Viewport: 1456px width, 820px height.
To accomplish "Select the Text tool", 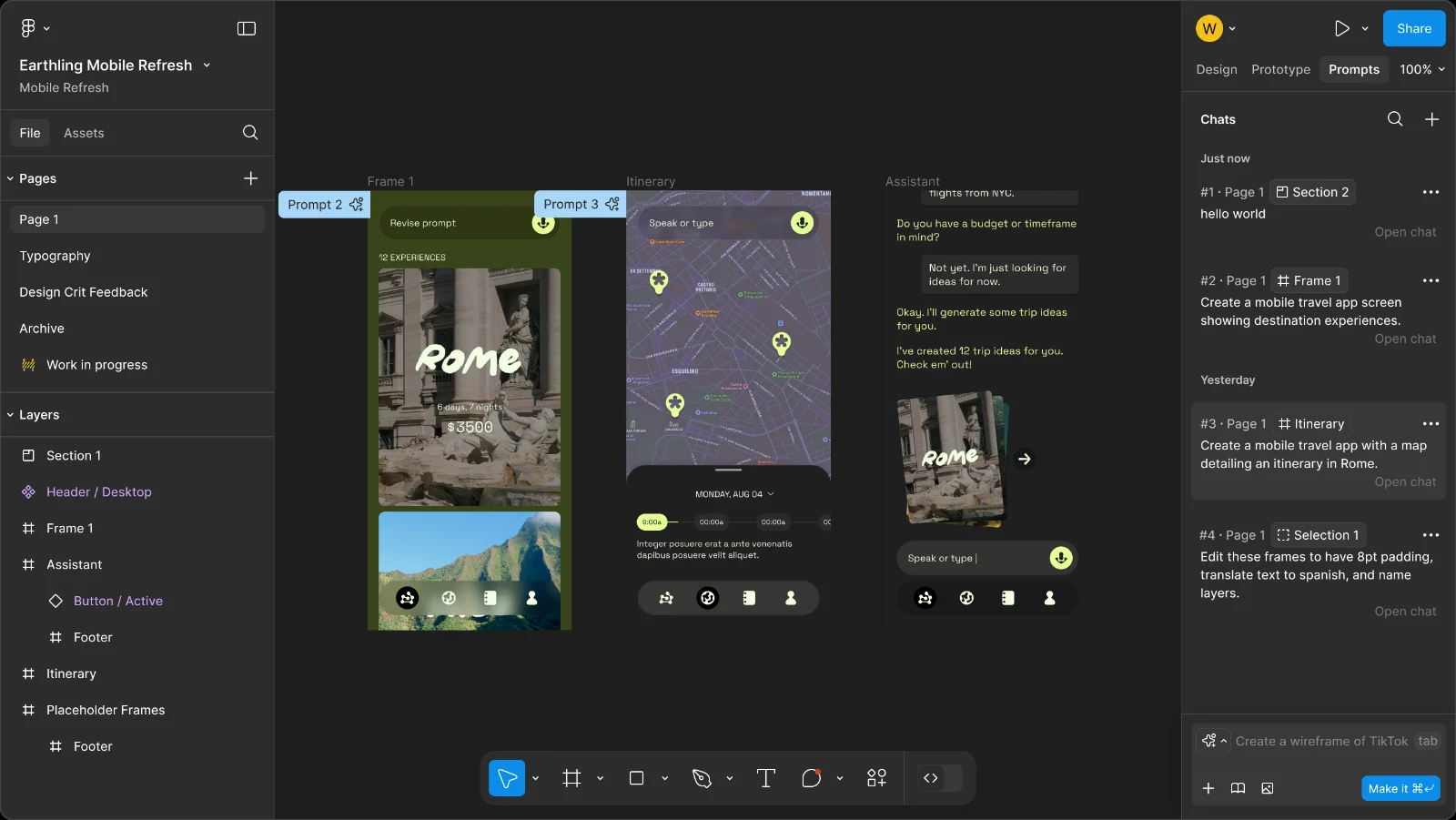I will coord(766,778).
